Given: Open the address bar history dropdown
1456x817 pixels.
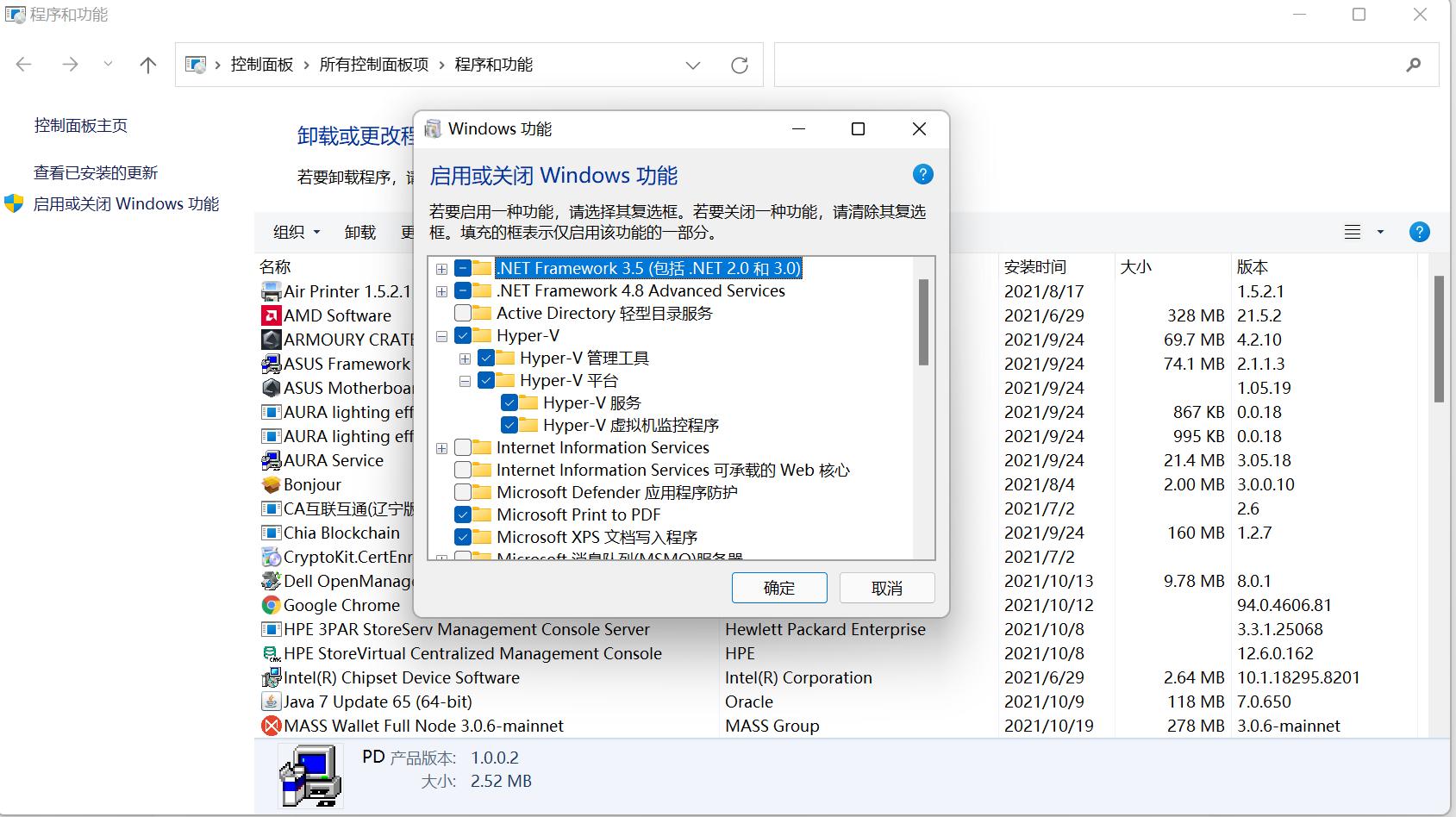Looking at the screenshot, I should pos(693,64).
